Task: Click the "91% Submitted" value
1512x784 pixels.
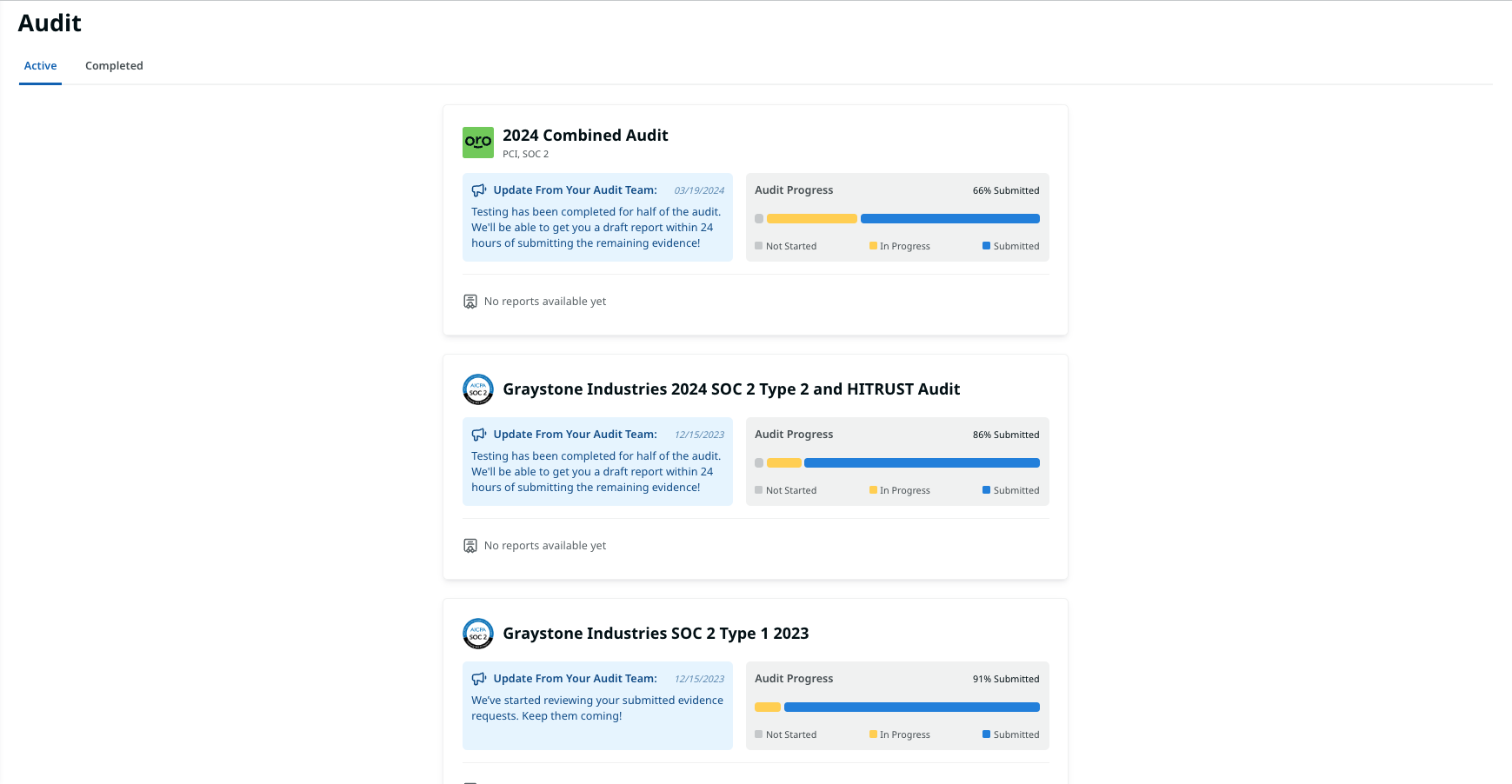Action: [x=1006, y=679]
